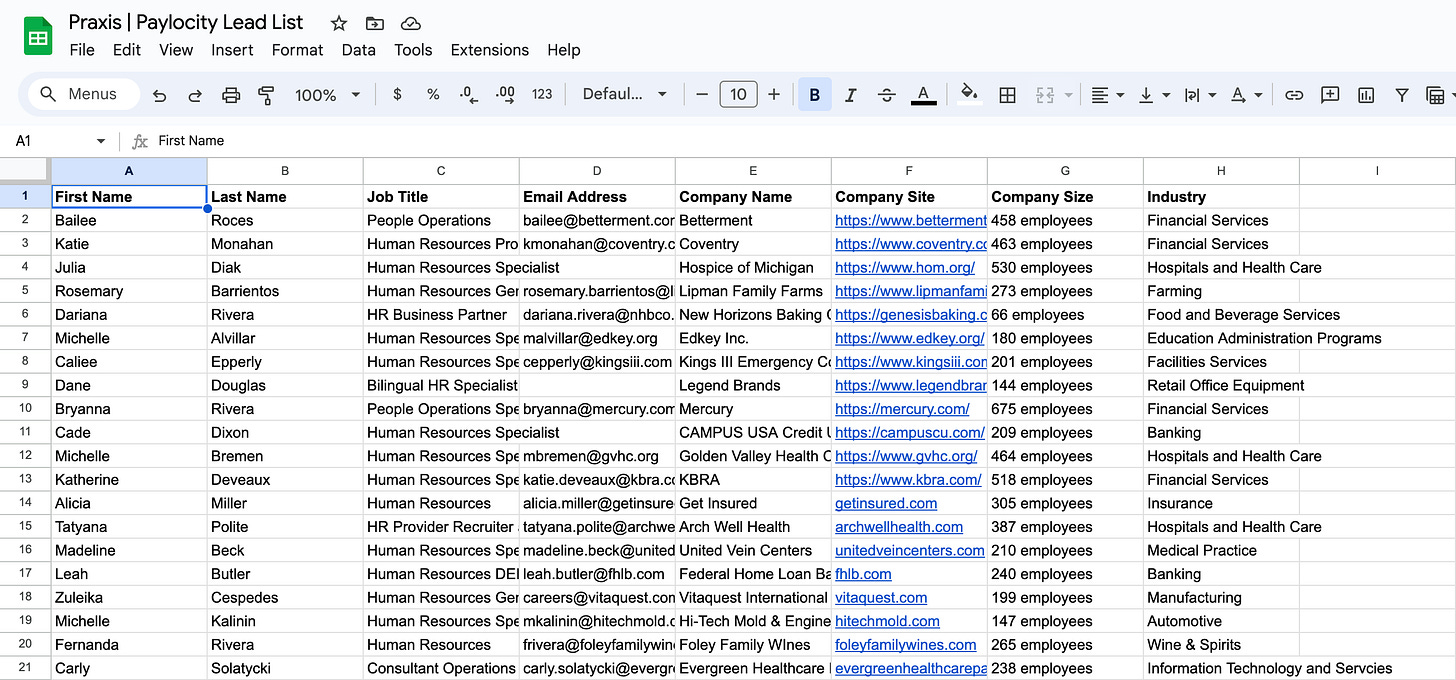
Task: Click the Print icon
Action: point(231,95)
